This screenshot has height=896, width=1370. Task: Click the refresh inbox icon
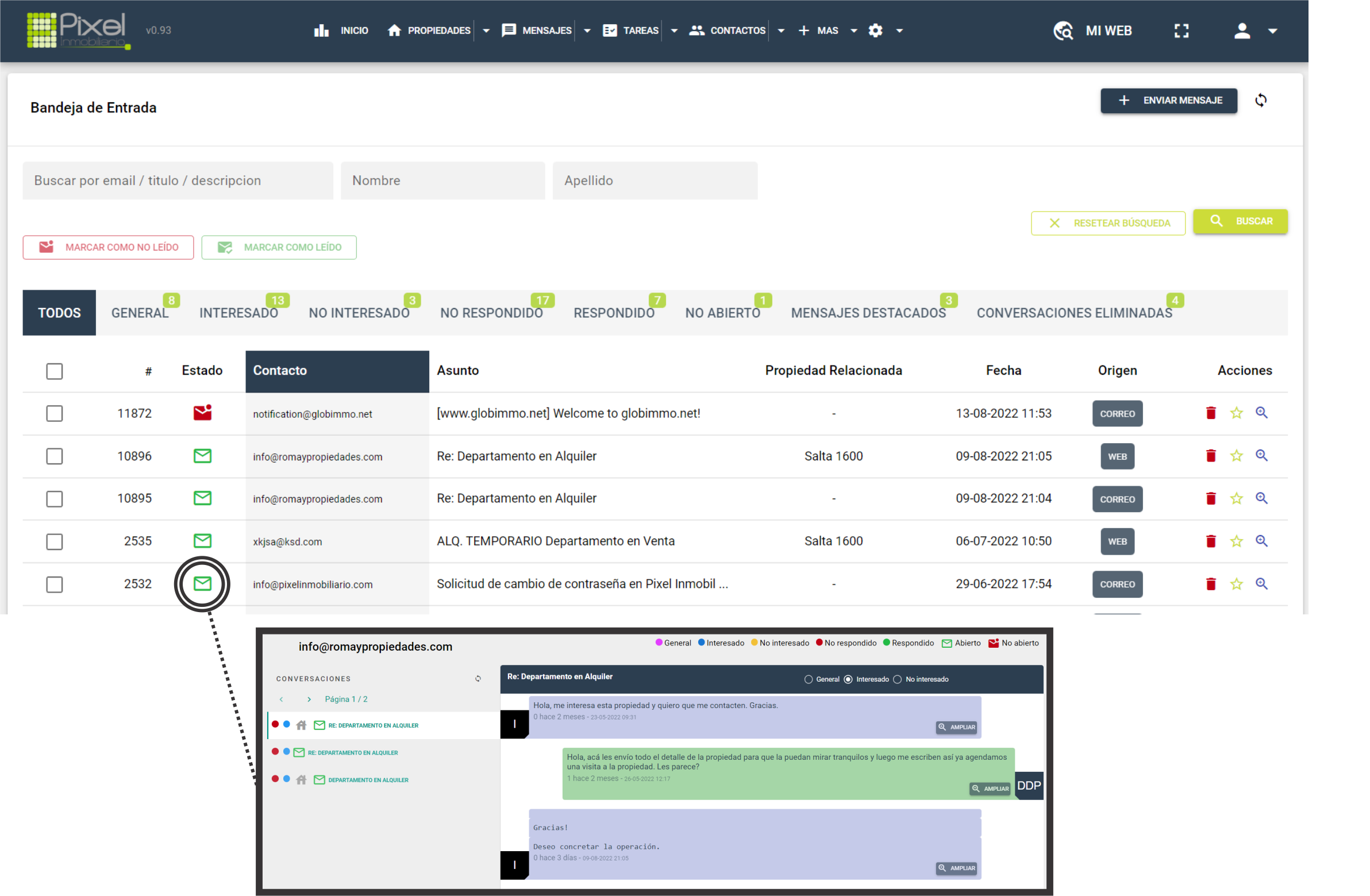pyautogui.click(x=1261, y=101)
